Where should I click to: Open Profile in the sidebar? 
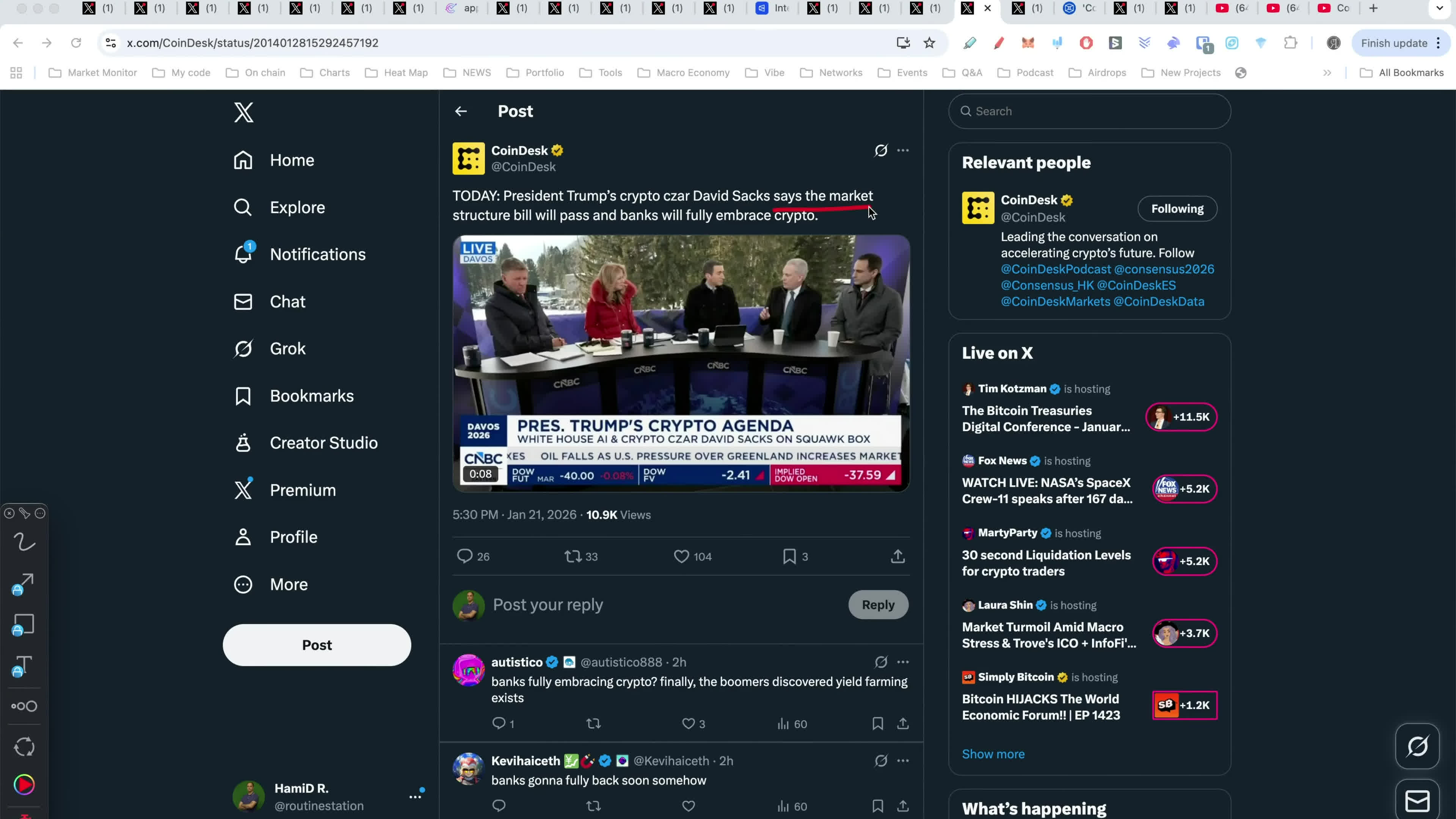pyautogui.click(x=276, y=537)
